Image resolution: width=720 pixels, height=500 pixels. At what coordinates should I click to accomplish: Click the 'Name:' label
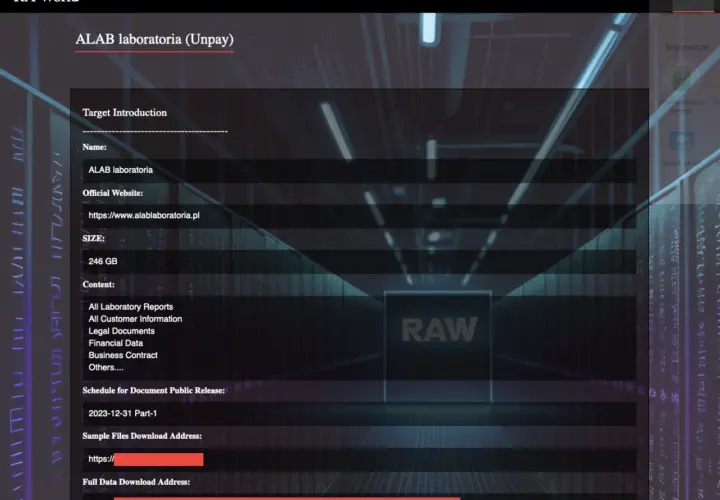coord(95,147)
